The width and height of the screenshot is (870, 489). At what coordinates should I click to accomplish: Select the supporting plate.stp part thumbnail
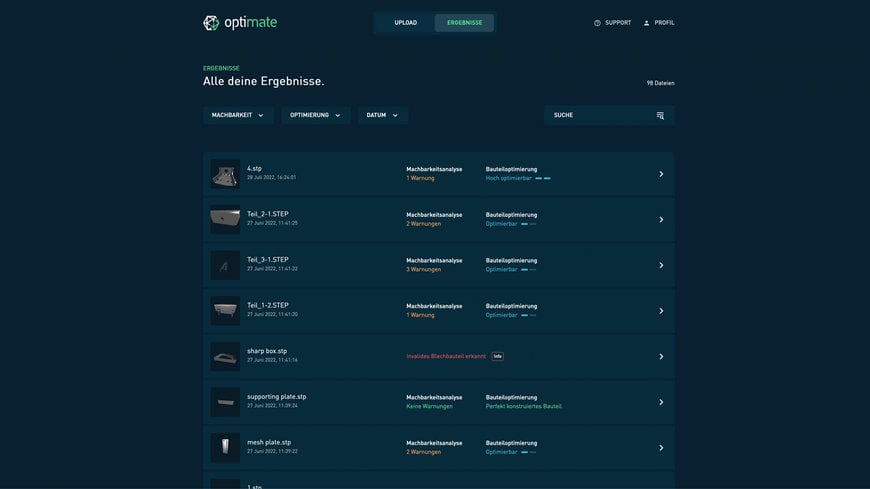coord(225,402)
